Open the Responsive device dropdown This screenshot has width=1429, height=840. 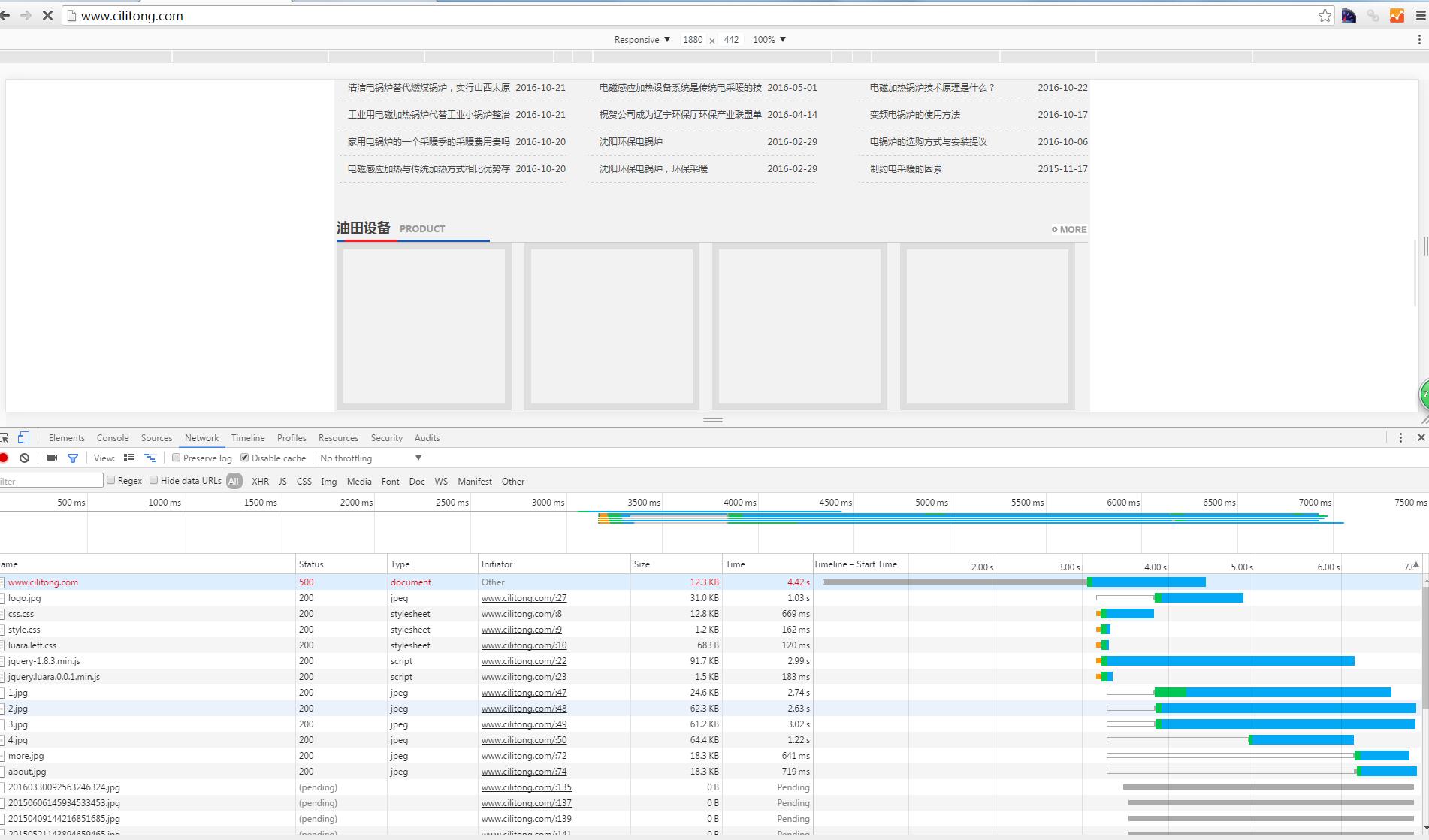point(642,40)
